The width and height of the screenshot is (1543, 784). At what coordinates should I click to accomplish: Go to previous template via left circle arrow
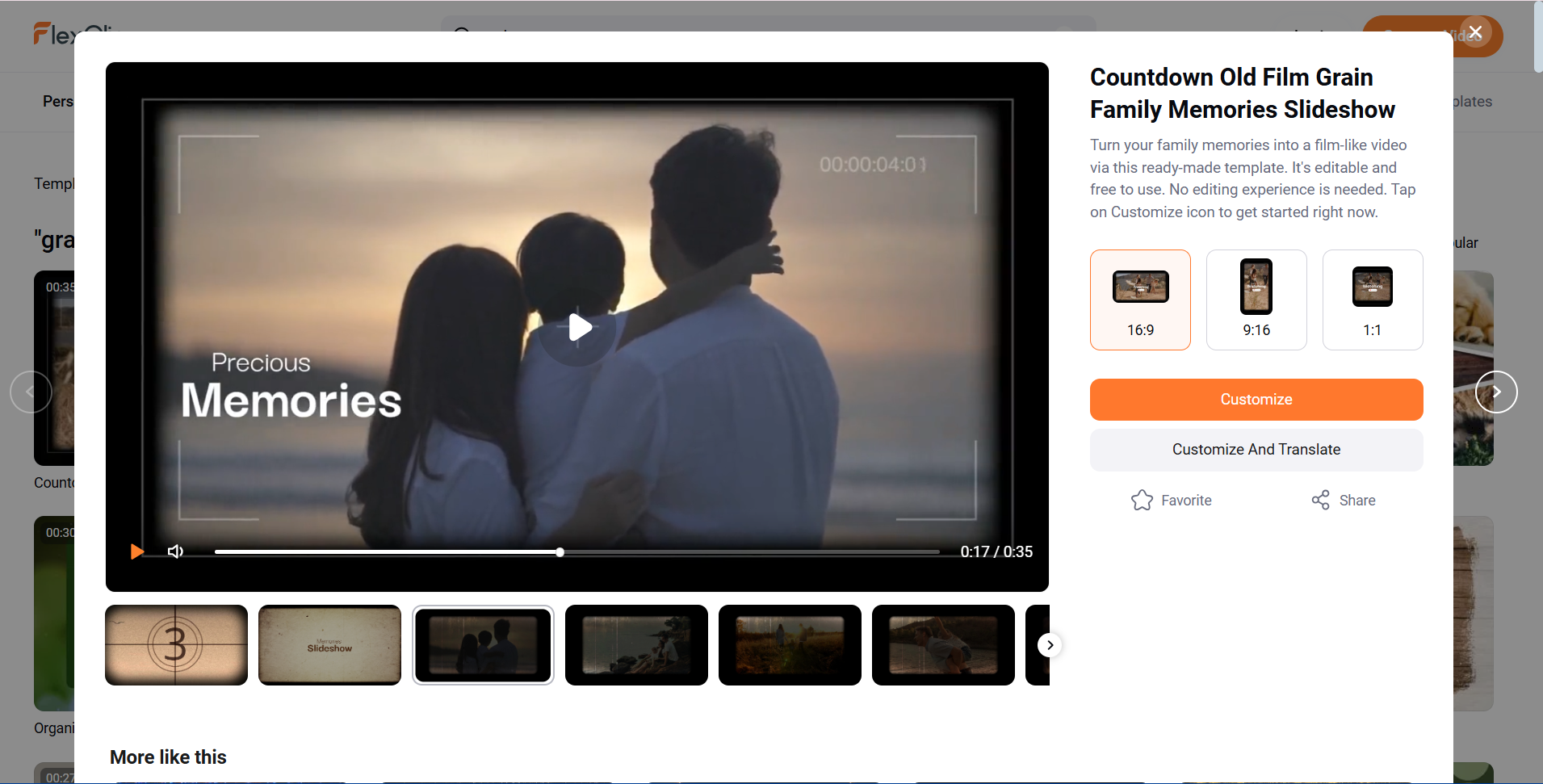[30, 392]
